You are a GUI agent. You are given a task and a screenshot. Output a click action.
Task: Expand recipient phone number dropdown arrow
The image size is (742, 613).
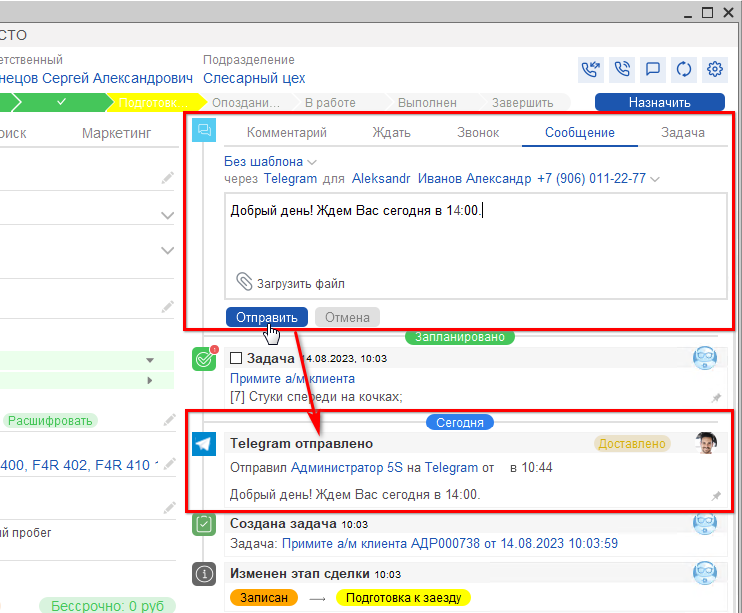(655, 179)
